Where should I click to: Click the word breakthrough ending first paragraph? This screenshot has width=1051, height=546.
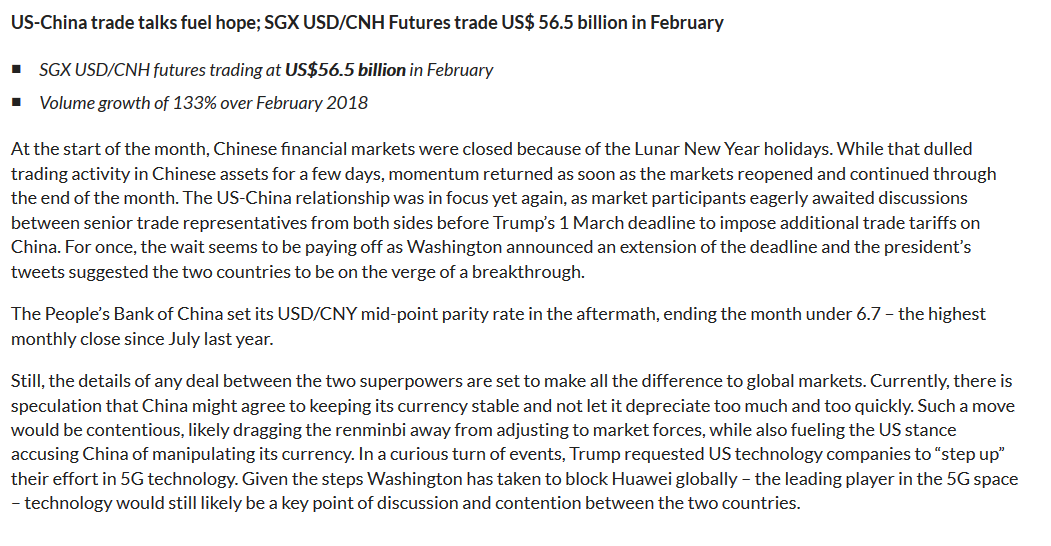(x=528, y=272)
